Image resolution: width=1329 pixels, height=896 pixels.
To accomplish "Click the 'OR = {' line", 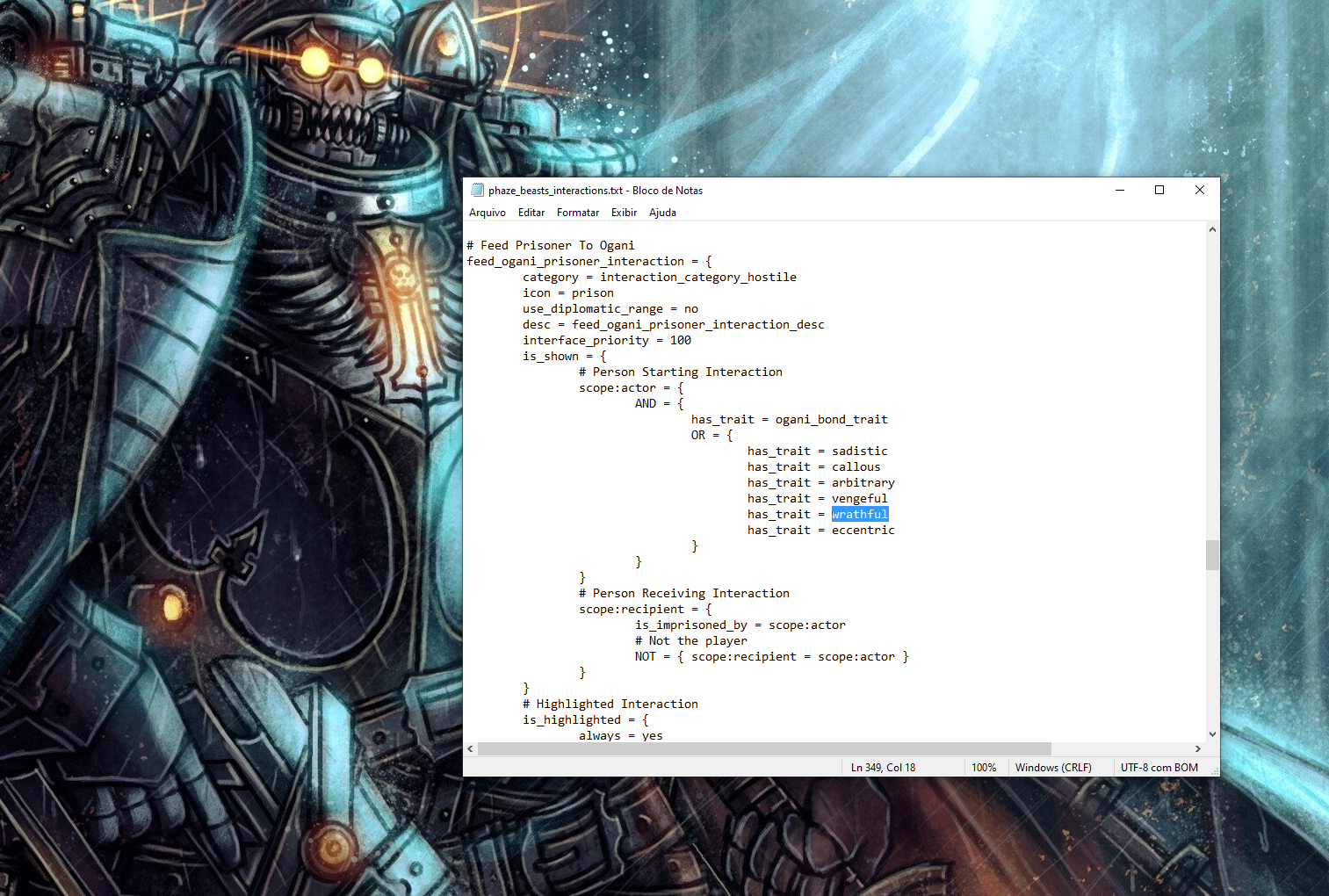I will [x=712, y=436].
